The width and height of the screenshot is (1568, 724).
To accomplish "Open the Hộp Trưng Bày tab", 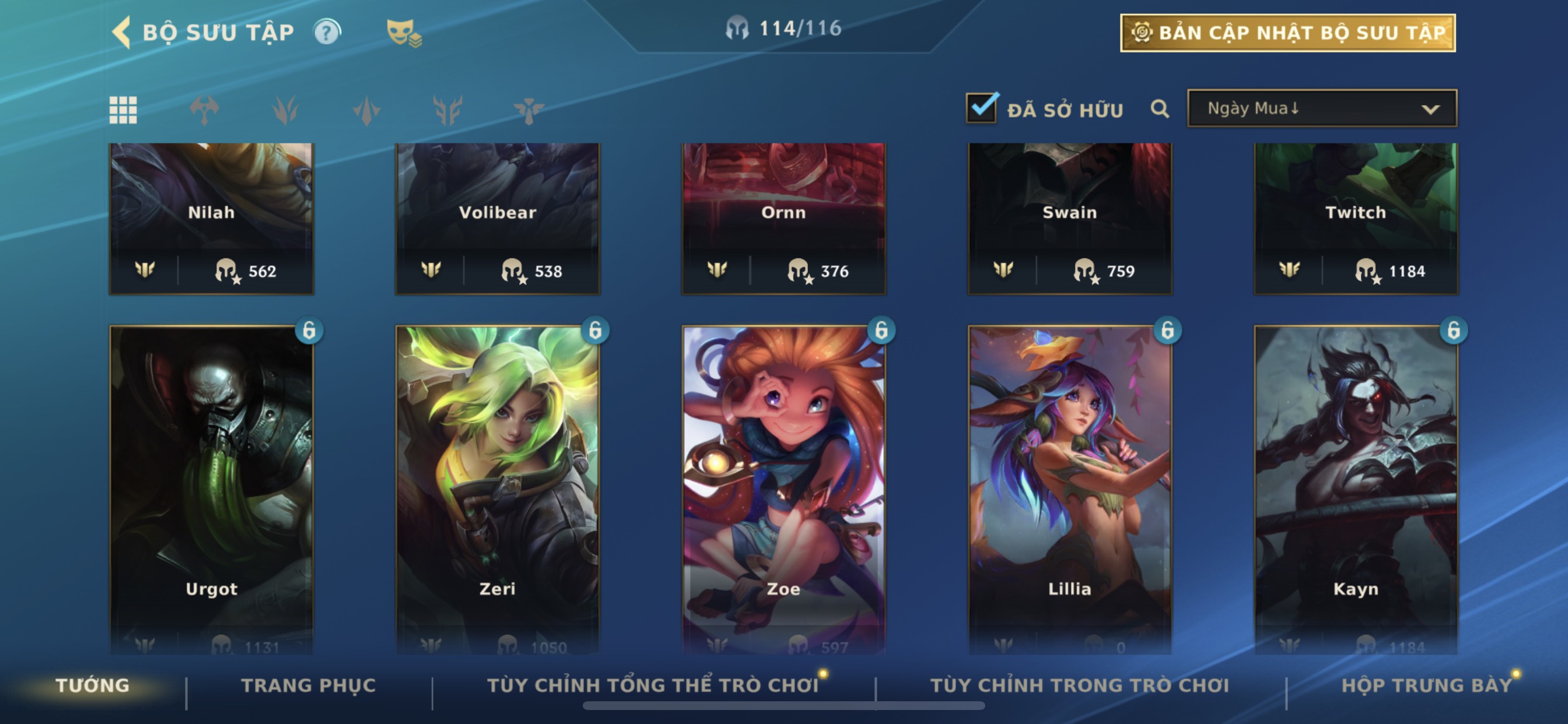I will click(1426, 685).
